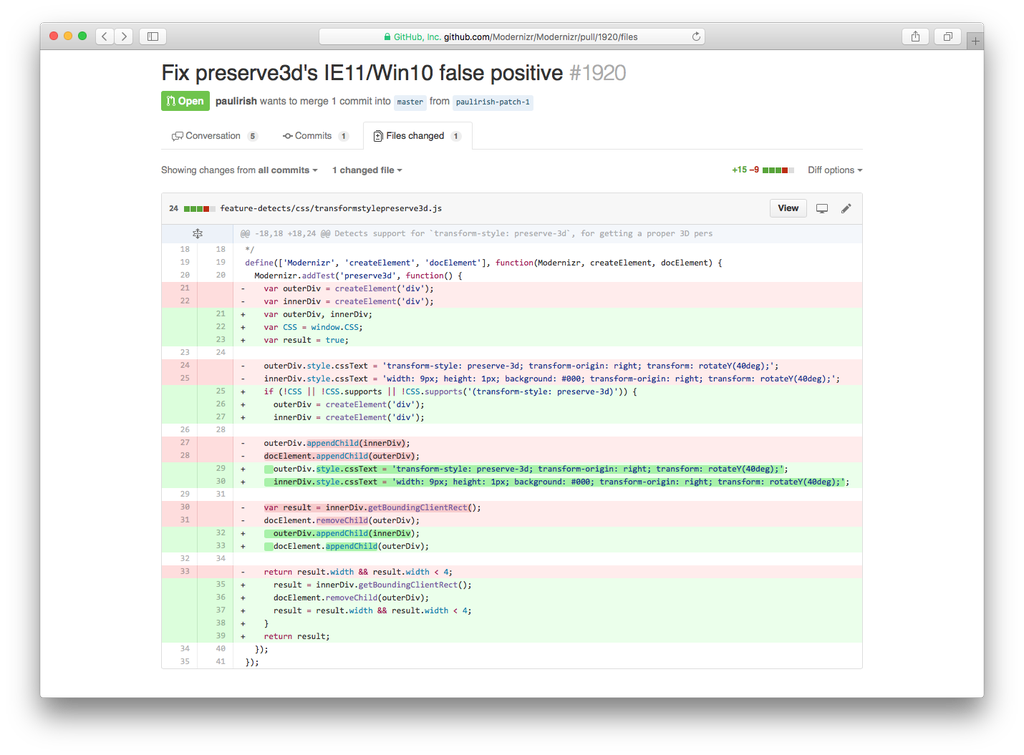The height and width of the screenshot is (755, 1024).
Task: Click the expand diff lines icon
Action: (x=197, y=234)
